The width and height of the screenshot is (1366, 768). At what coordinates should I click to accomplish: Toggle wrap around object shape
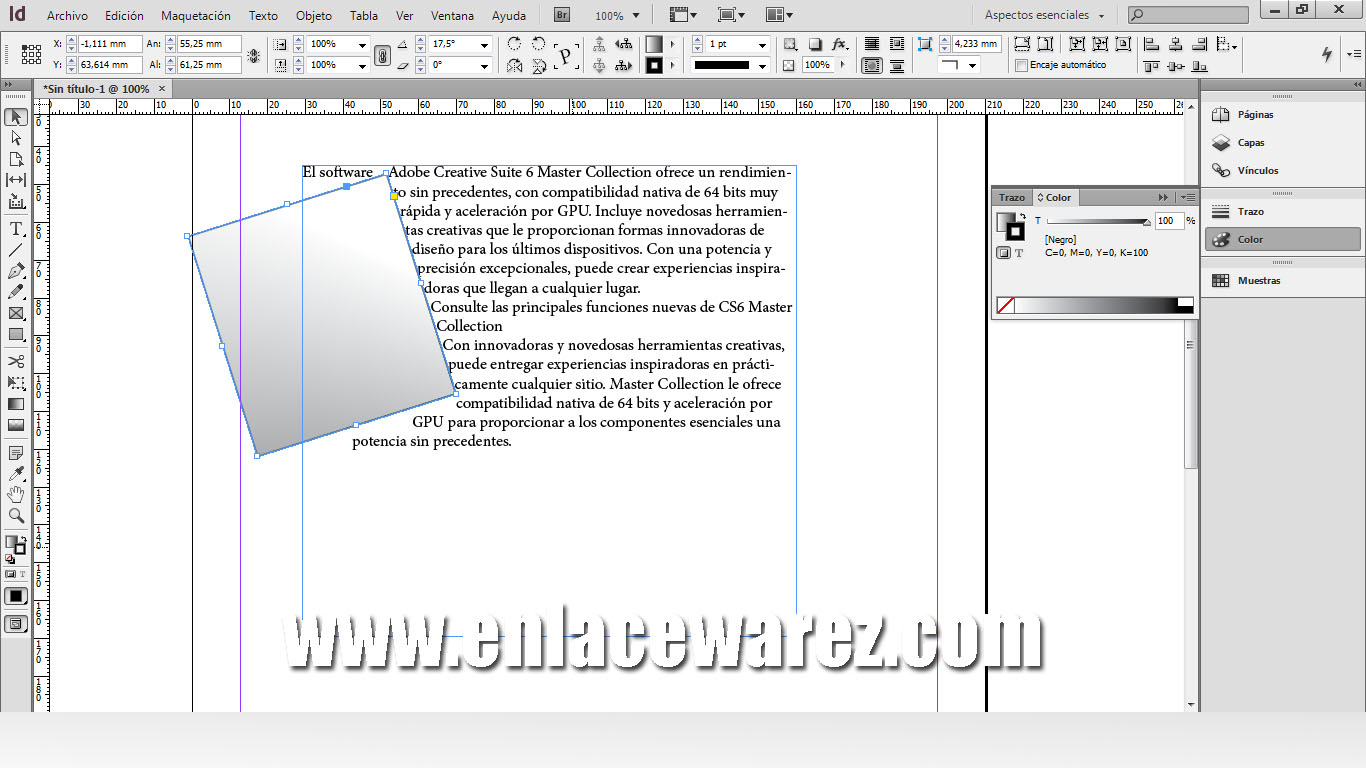pyautogui.click(x=872, y=66)
